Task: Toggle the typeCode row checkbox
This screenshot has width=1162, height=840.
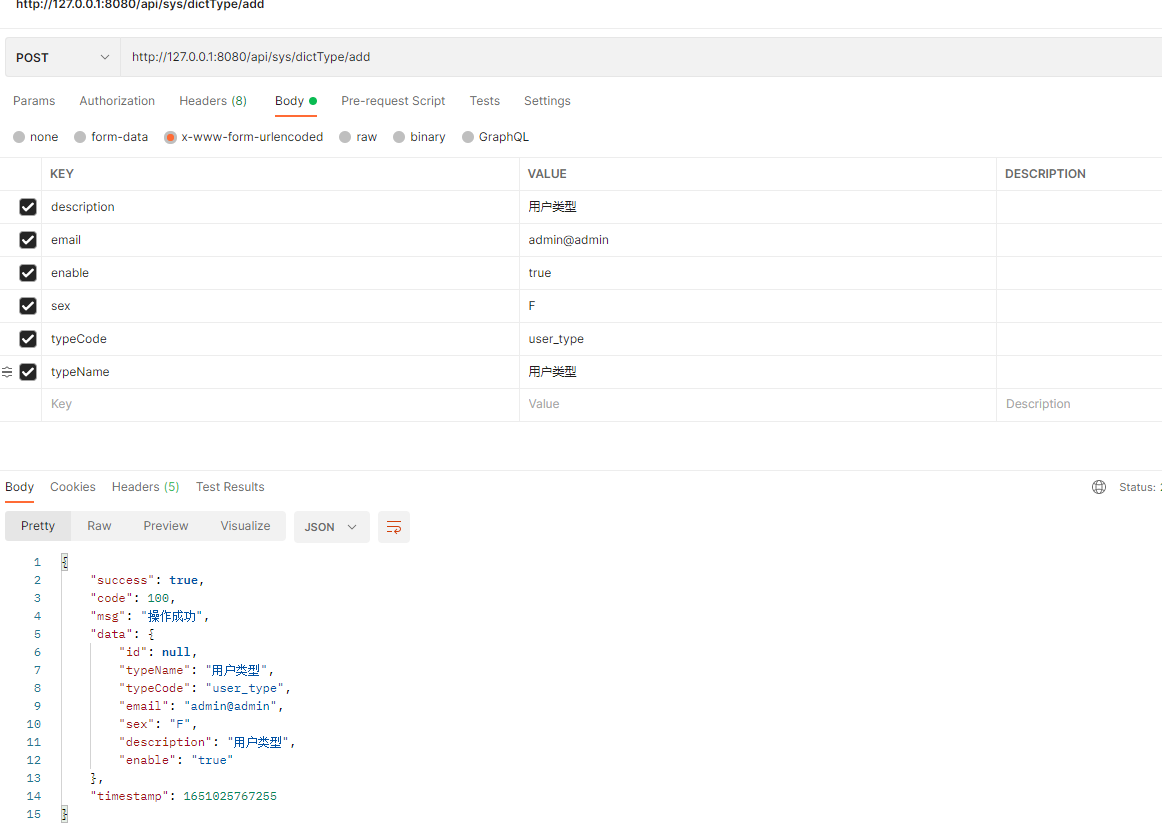Action: tap(28, 339)
